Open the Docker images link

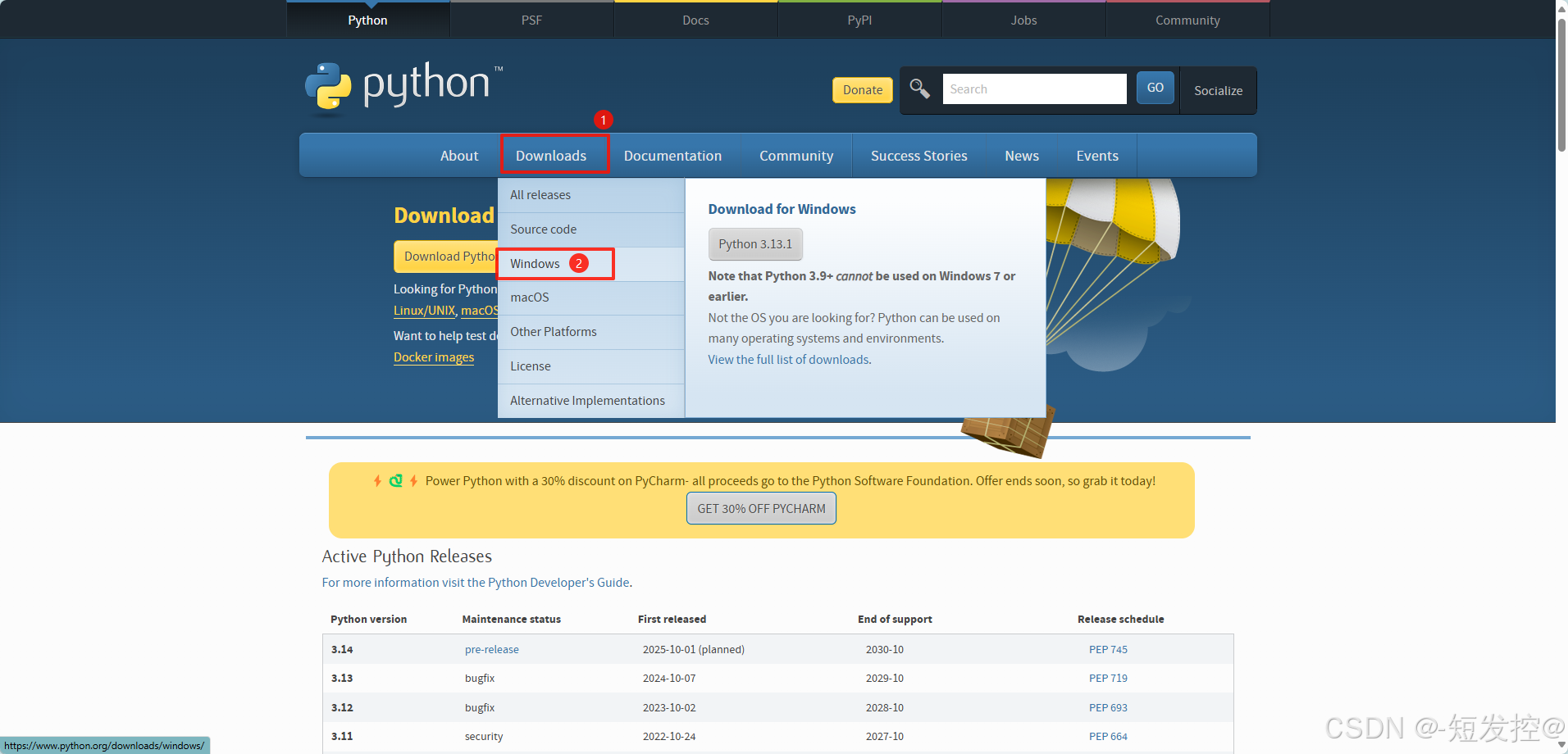(434, 357)
